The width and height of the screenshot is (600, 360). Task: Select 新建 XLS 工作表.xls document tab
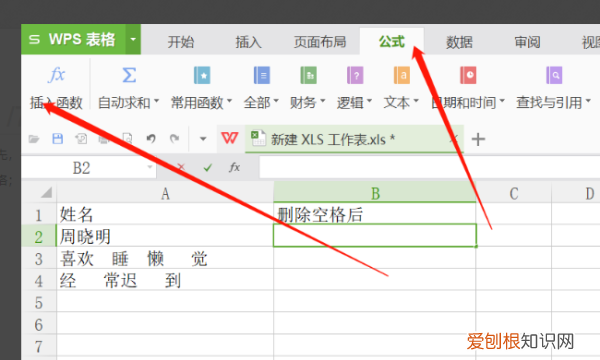[354, 139]
